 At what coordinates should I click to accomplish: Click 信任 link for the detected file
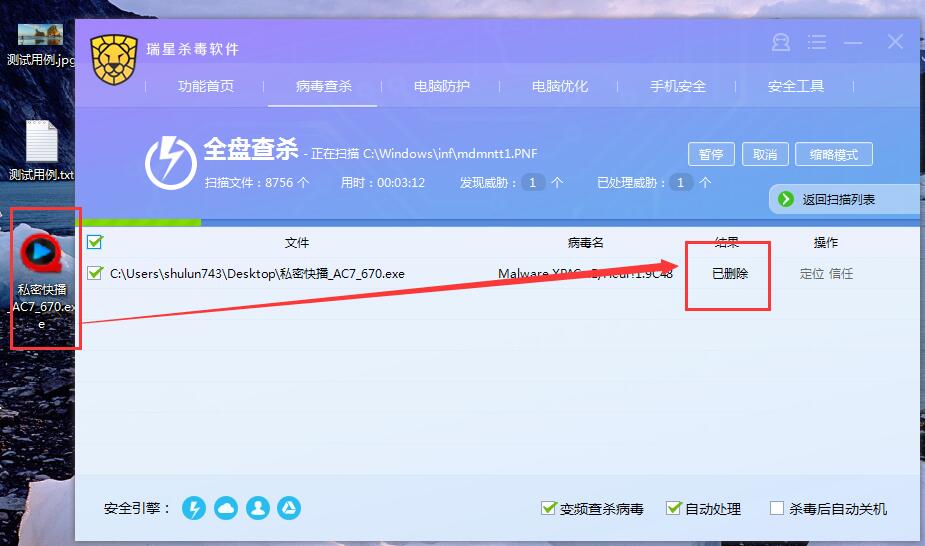point(841,274)
